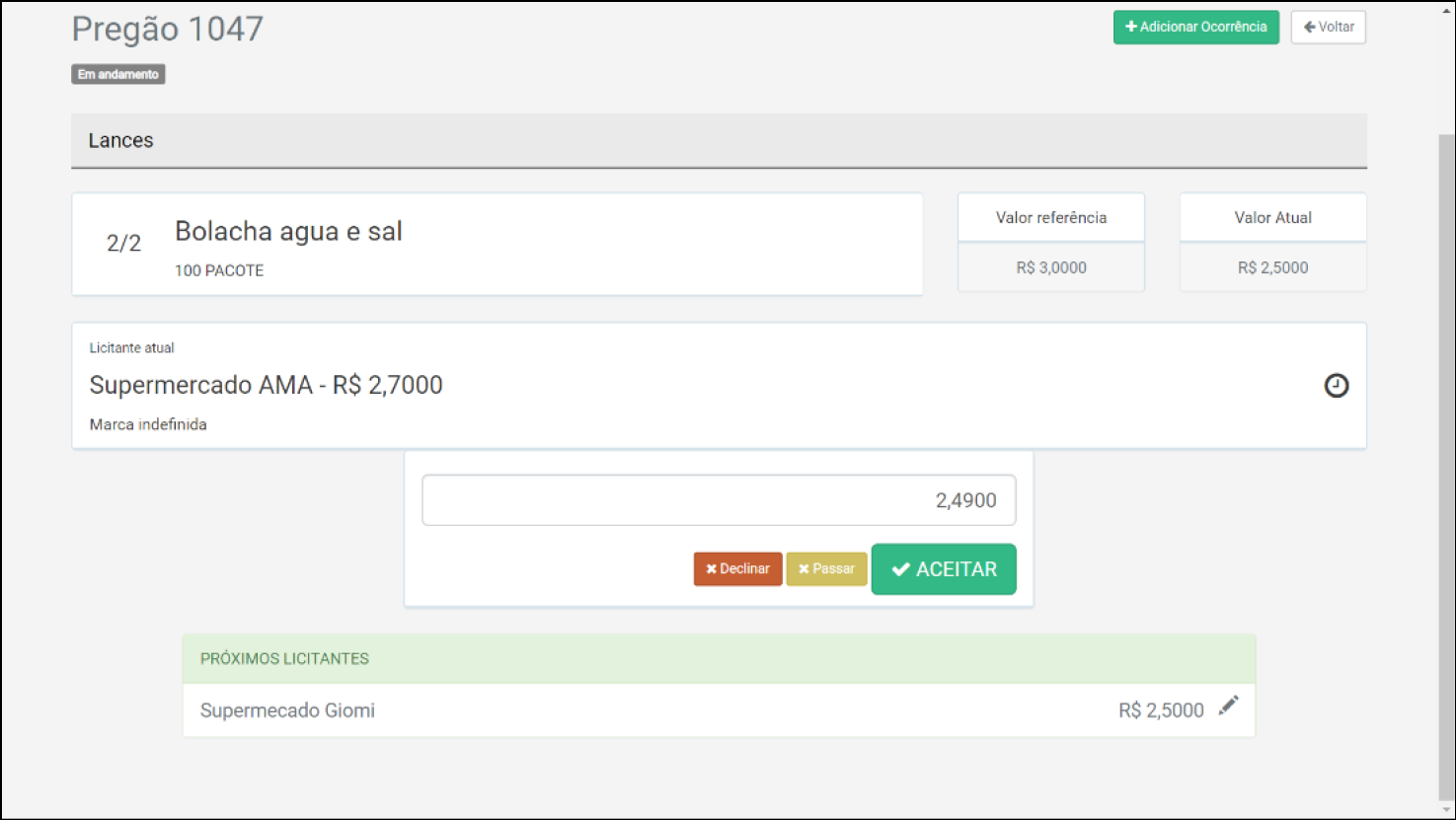Click the yellow Passar button
The image size is (1456, 820).
pos(826,569)
